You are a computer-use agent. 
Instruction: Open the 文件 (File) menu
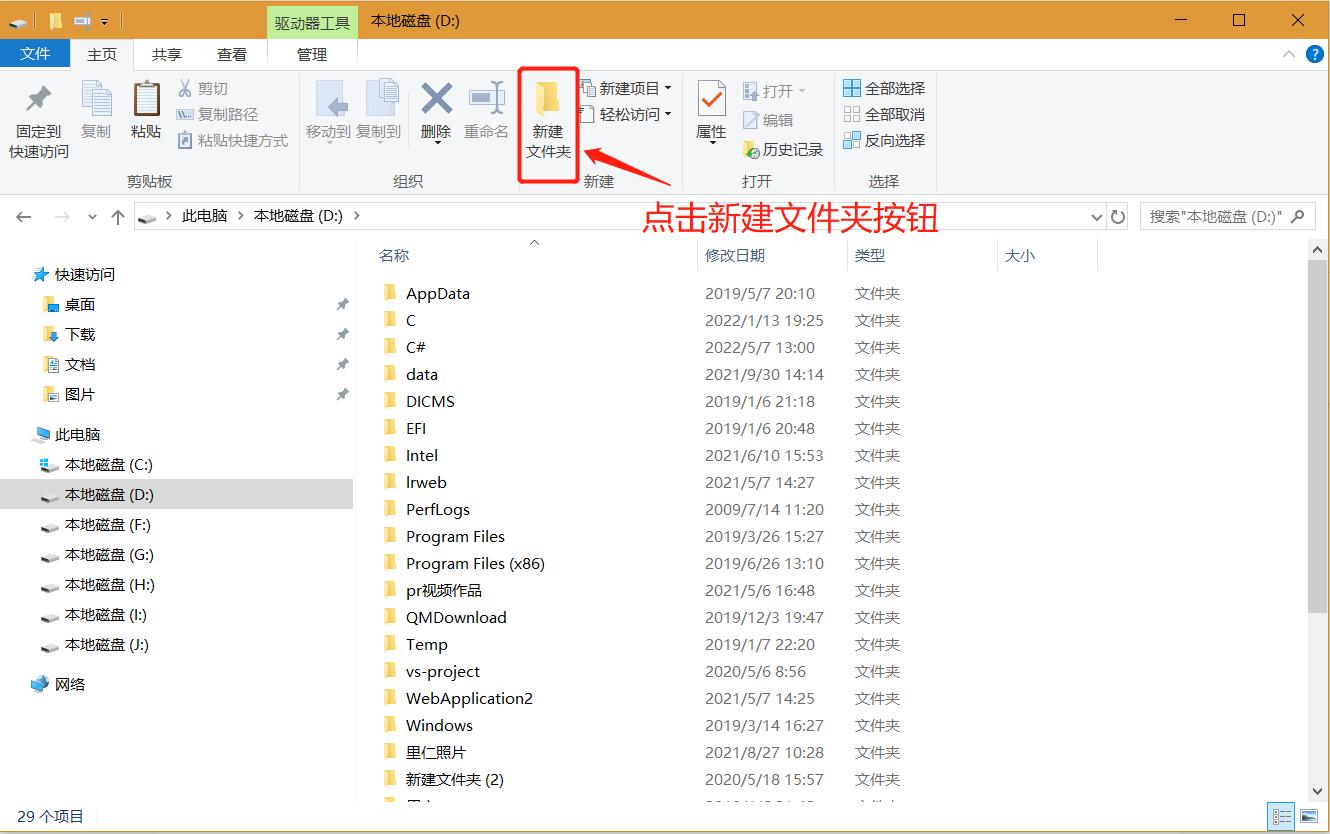click(x=35, y=55)
